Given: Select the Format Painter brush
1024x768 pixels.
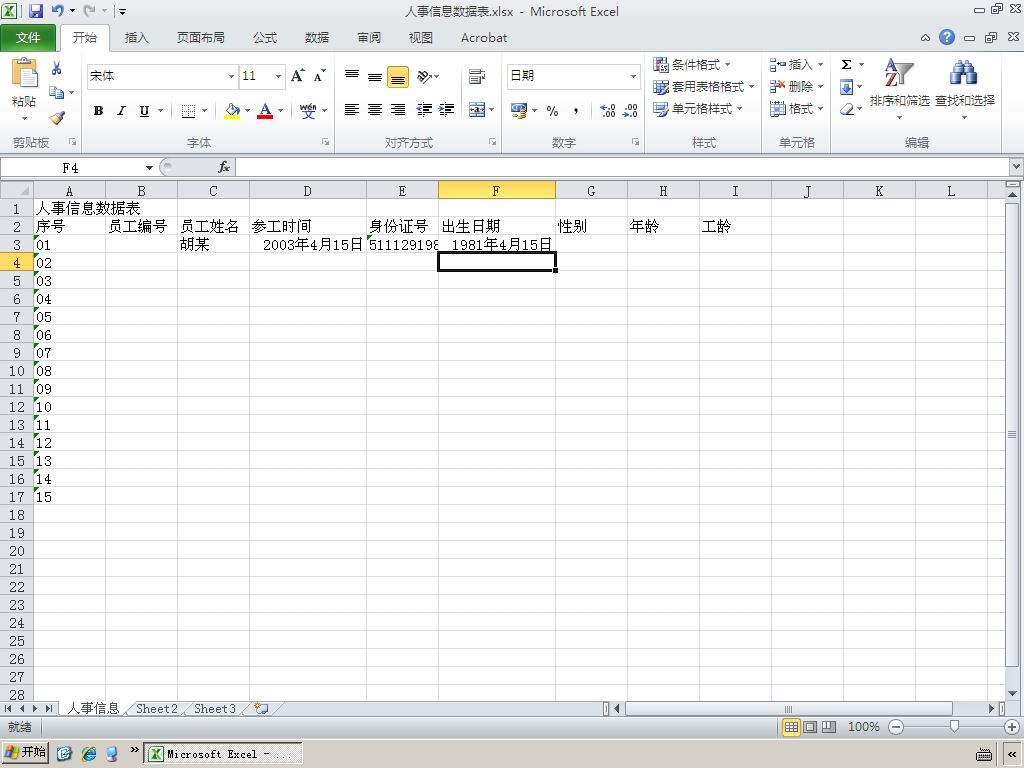Looking at the screenshot, I should [57, 118].
